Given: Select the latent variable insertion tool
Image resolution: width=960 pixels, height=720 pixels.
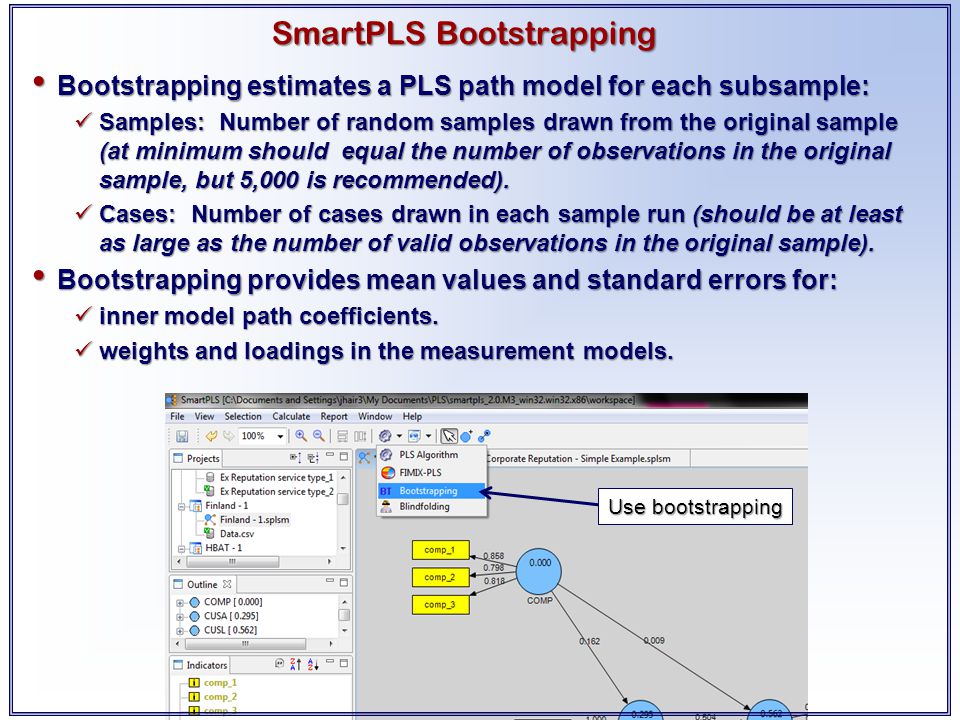Looking at the screenshot, I should [x=466, y=436].
